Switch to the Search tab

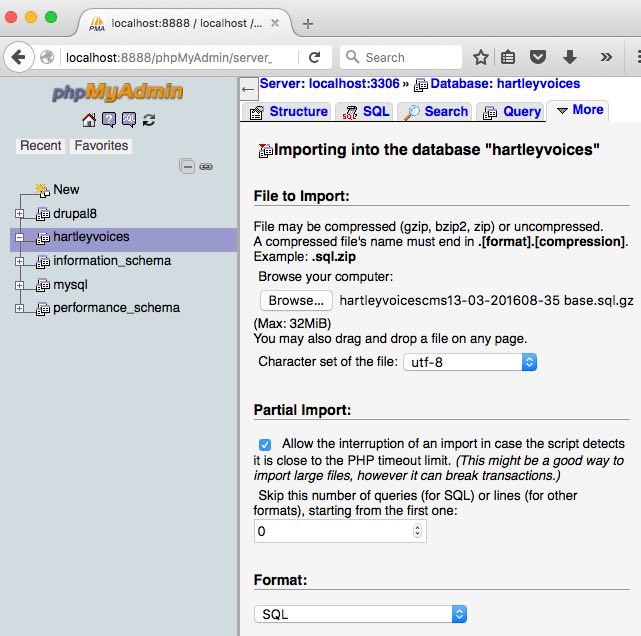435,112
